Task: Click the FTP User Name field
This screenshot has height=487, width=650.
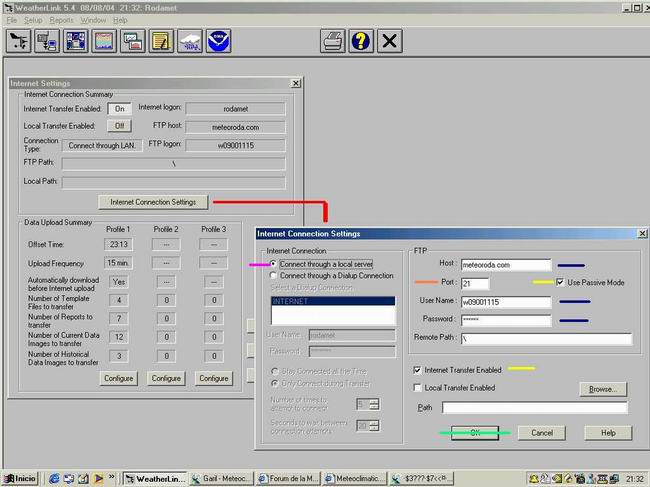Action: coord(506,302)
